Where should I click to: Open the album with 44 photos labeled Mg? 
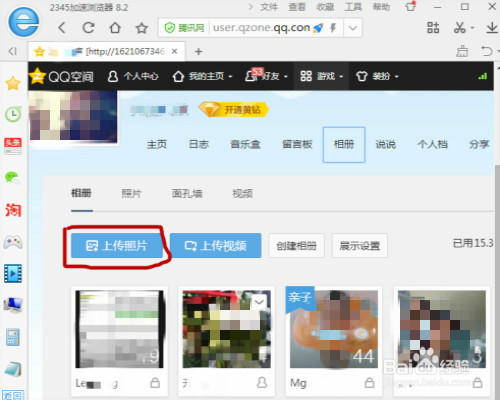pos(334,329)
